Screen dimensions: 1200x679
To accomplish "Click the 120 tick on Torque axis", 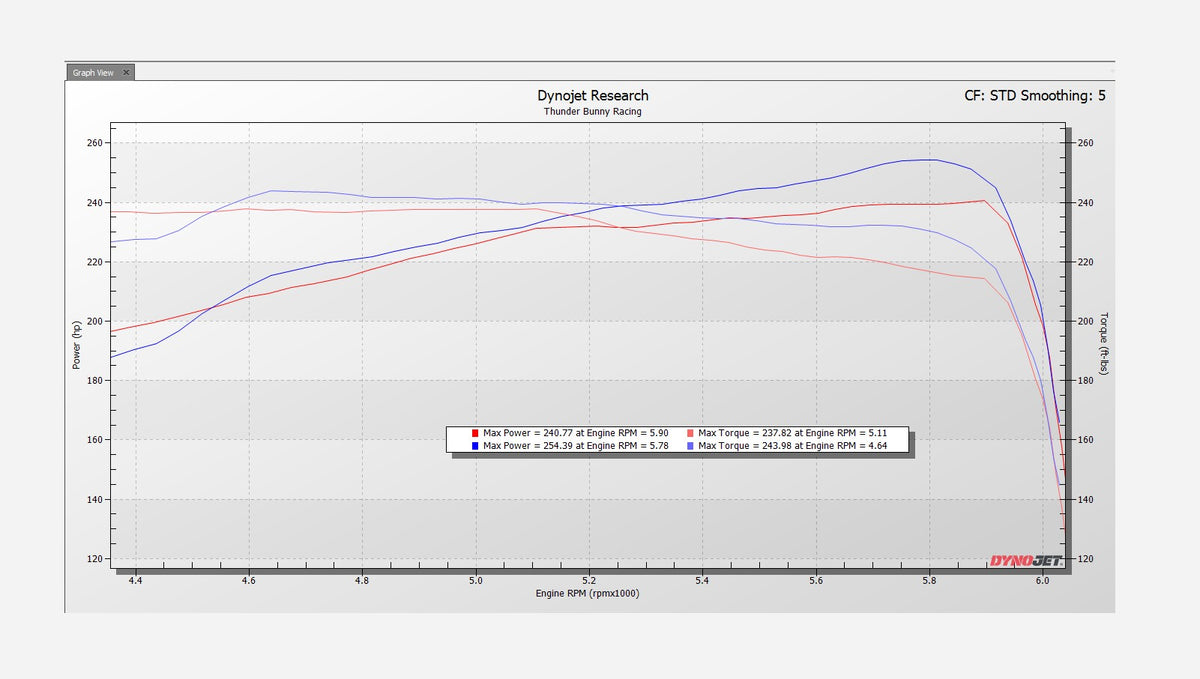I will tap(1085, 559).
